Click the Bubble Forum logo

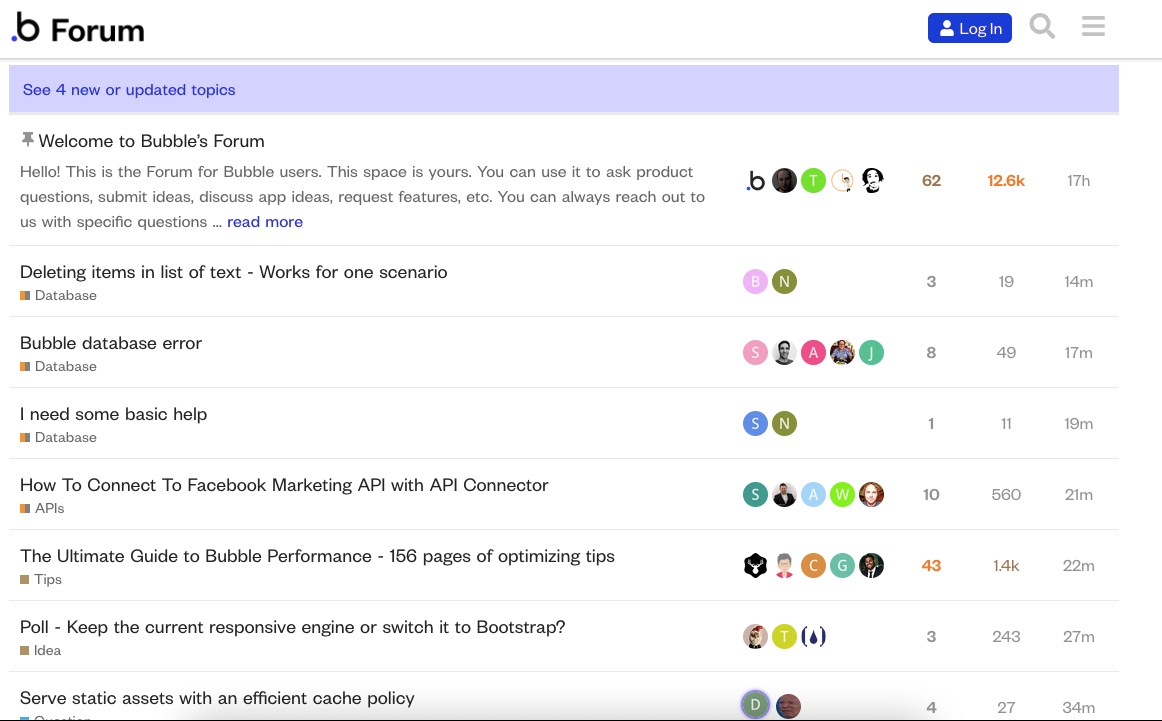coord(78,29)
